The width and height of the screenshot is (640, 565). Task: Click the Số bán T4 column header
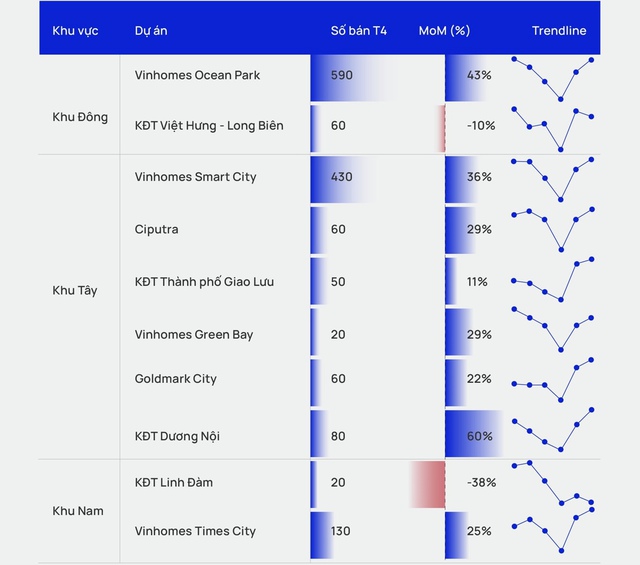point(358,31)
